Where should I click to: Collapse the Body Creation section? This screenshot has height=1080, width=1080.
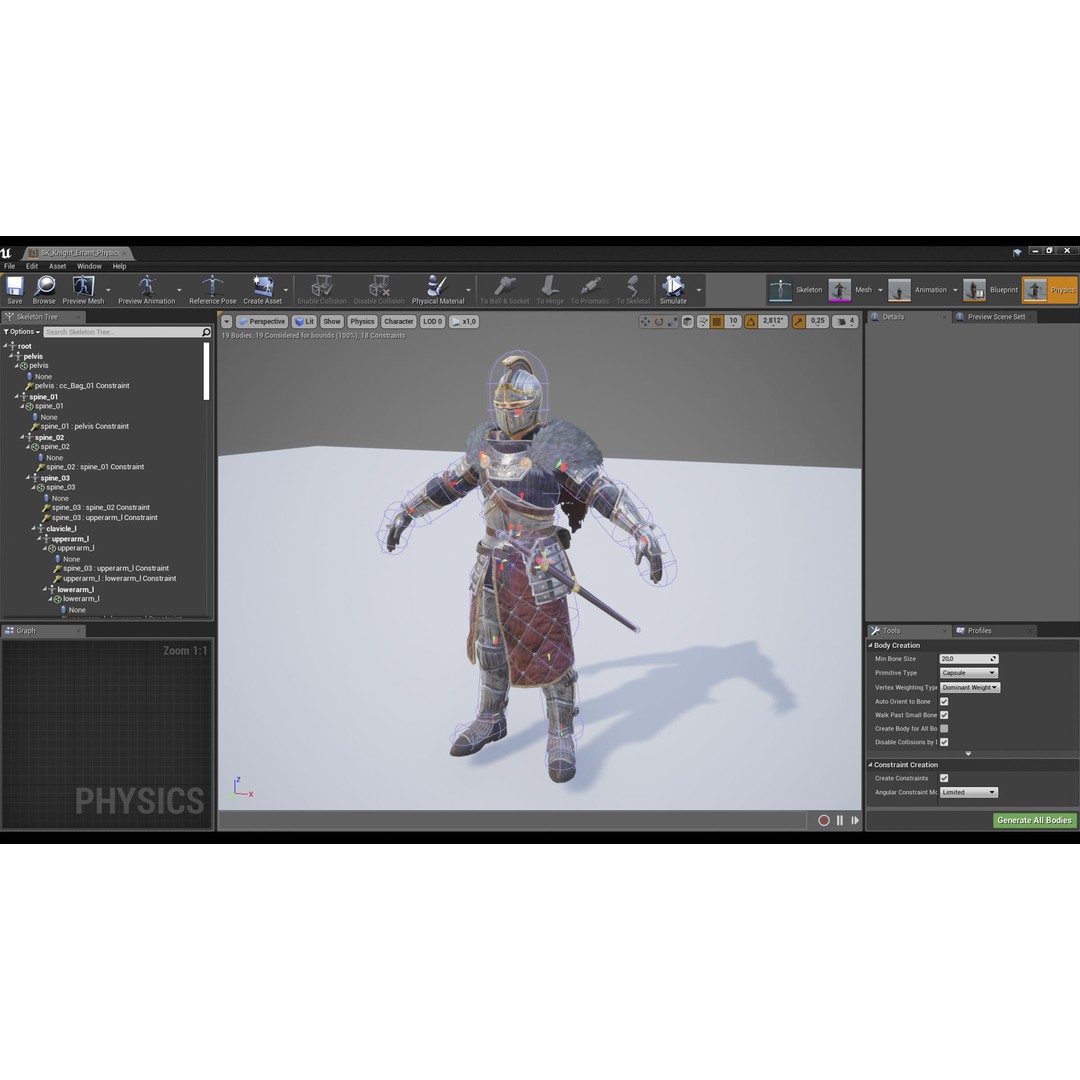click(870, 645)
